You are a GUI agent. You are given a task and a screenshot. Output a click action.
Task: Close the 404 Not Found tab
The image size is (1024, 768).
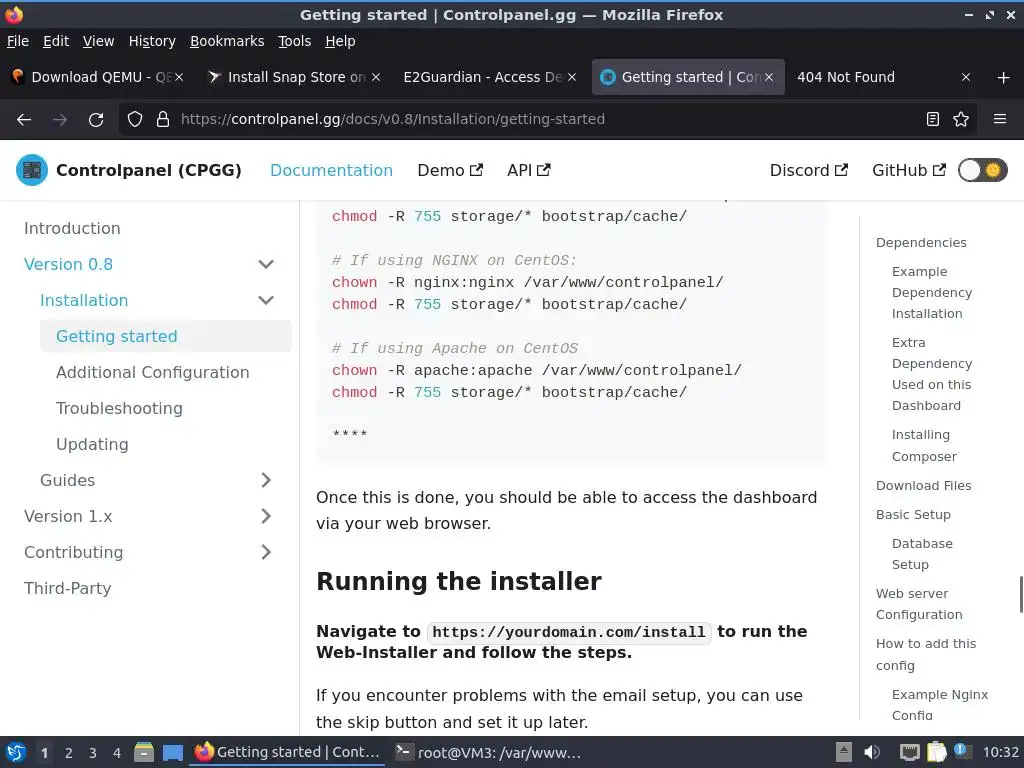966,77
